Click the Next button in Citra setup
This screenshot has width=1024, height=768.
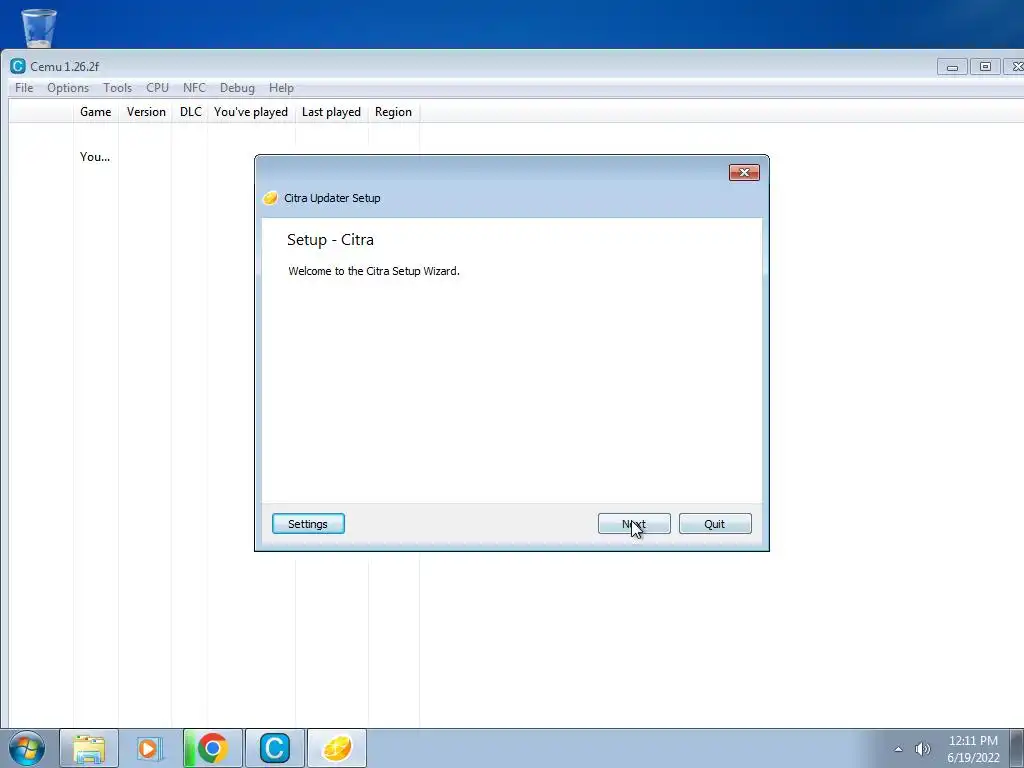(633, 524)
